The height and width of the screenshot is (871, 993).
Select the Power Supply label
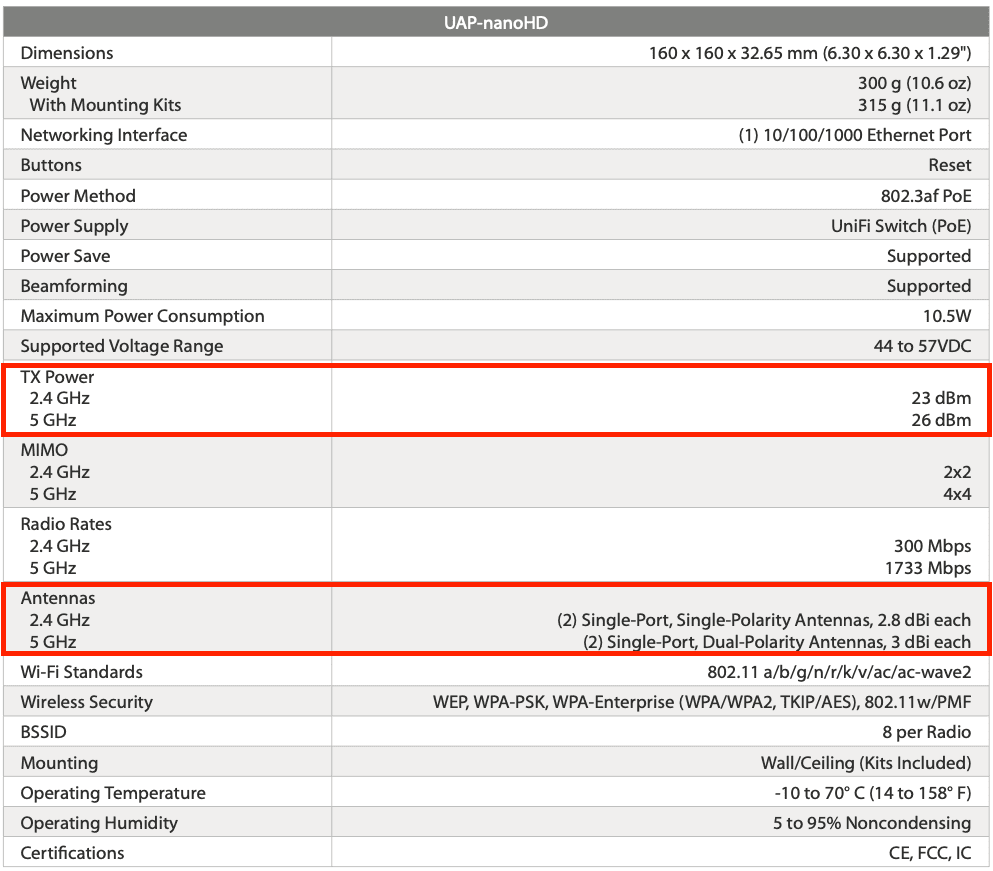pos(75,226)
